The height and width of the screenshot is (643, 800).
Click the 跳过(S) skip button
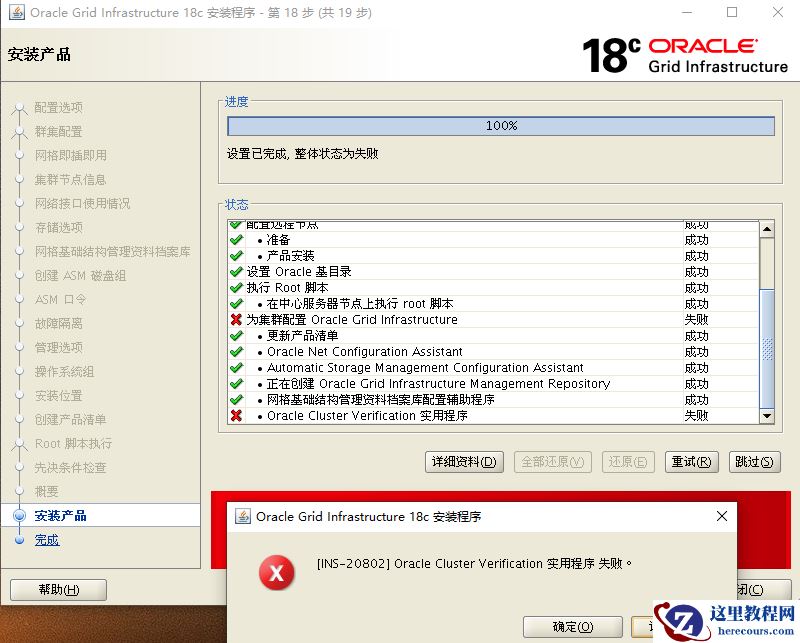754,462
